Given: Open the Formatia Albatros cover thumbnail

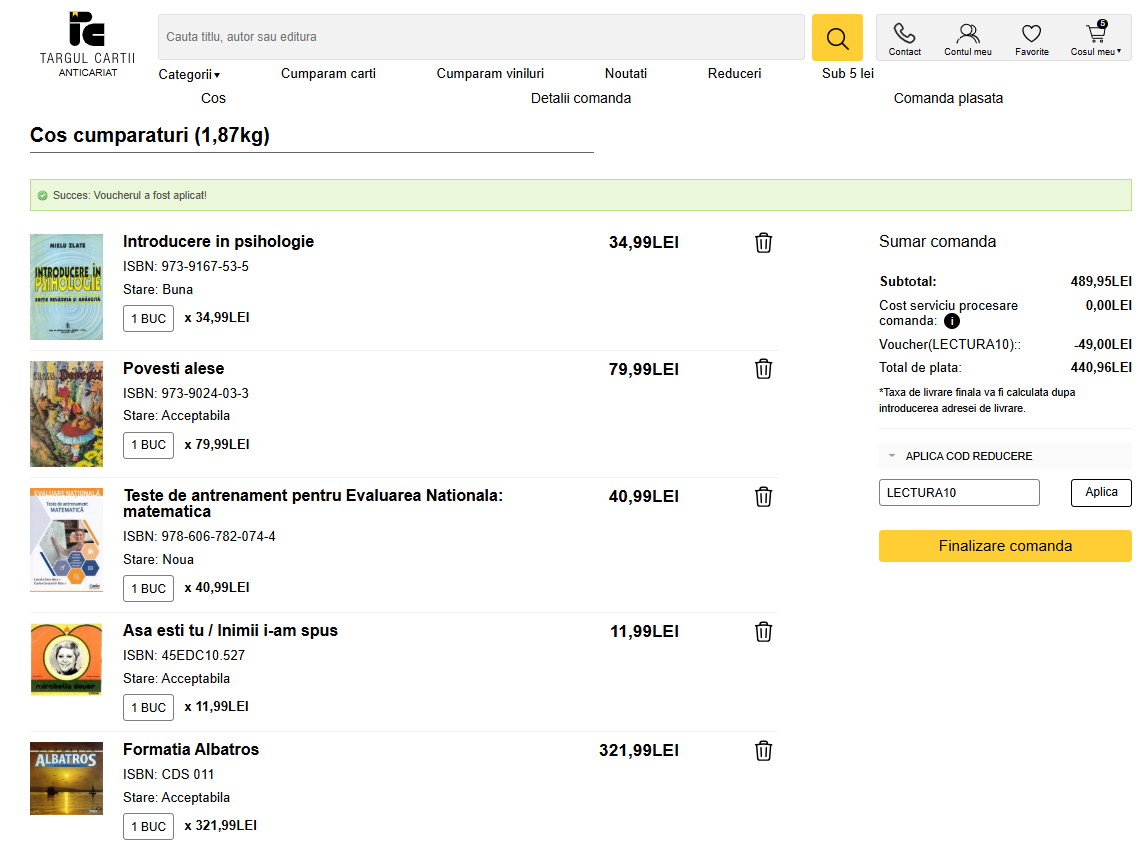Looking at the screenshot, I should 66,778.
